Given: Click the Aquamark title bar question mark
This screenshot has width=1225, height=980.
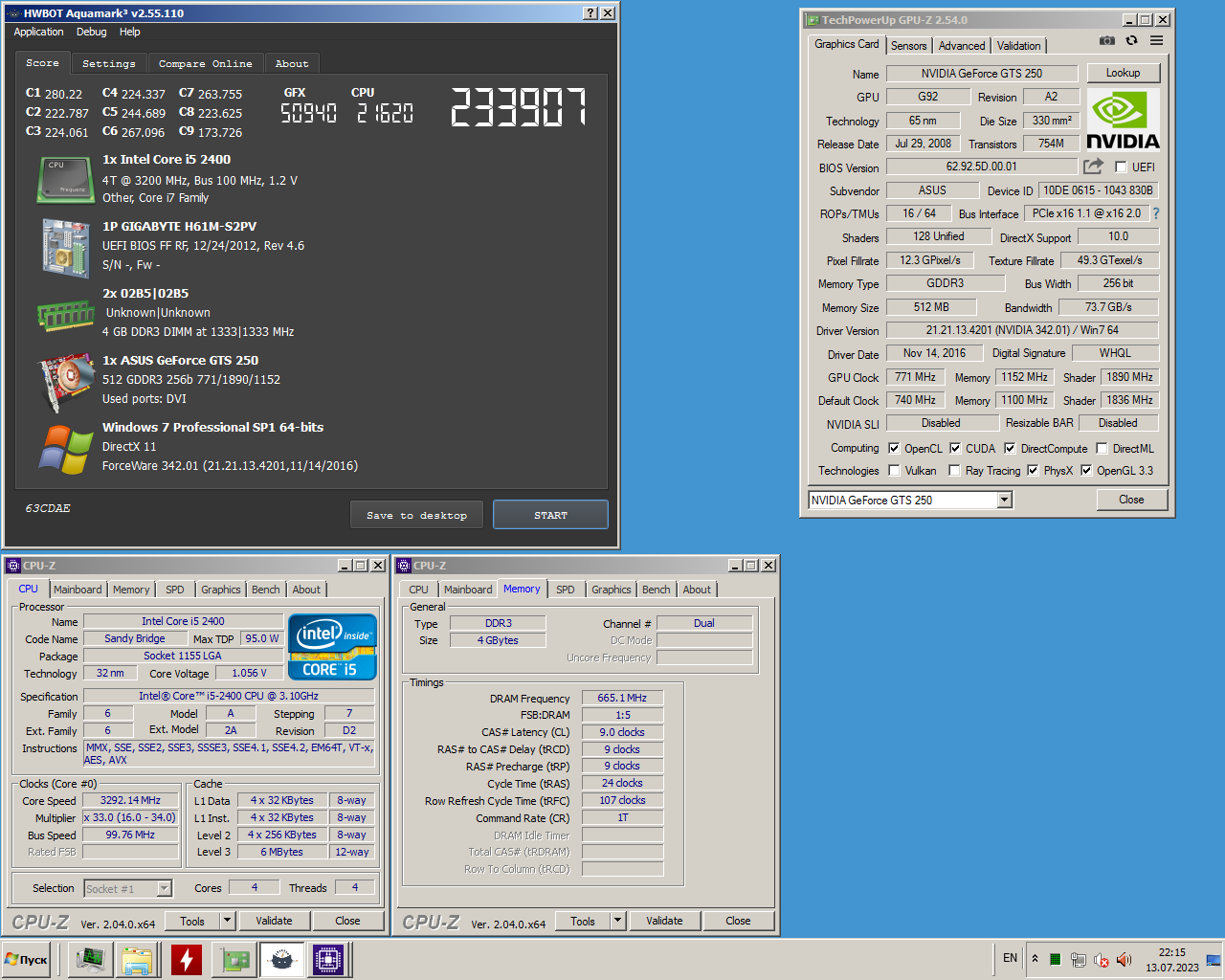Looking at the screenshot, I should (590, 13).
